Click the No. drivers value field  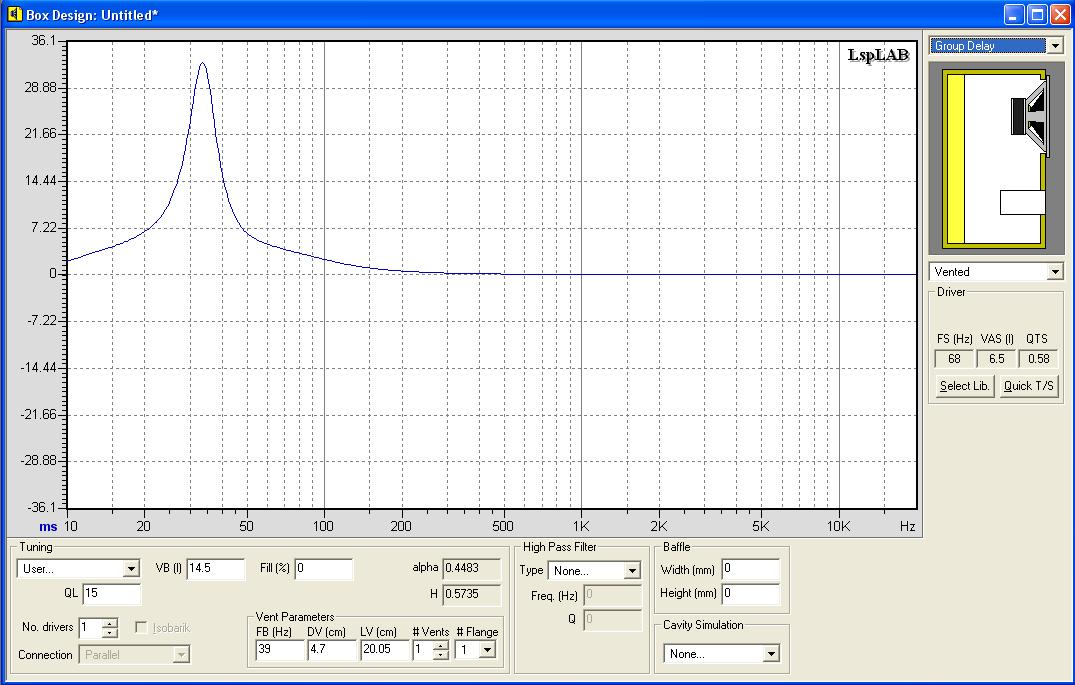(x=90, y=627)
